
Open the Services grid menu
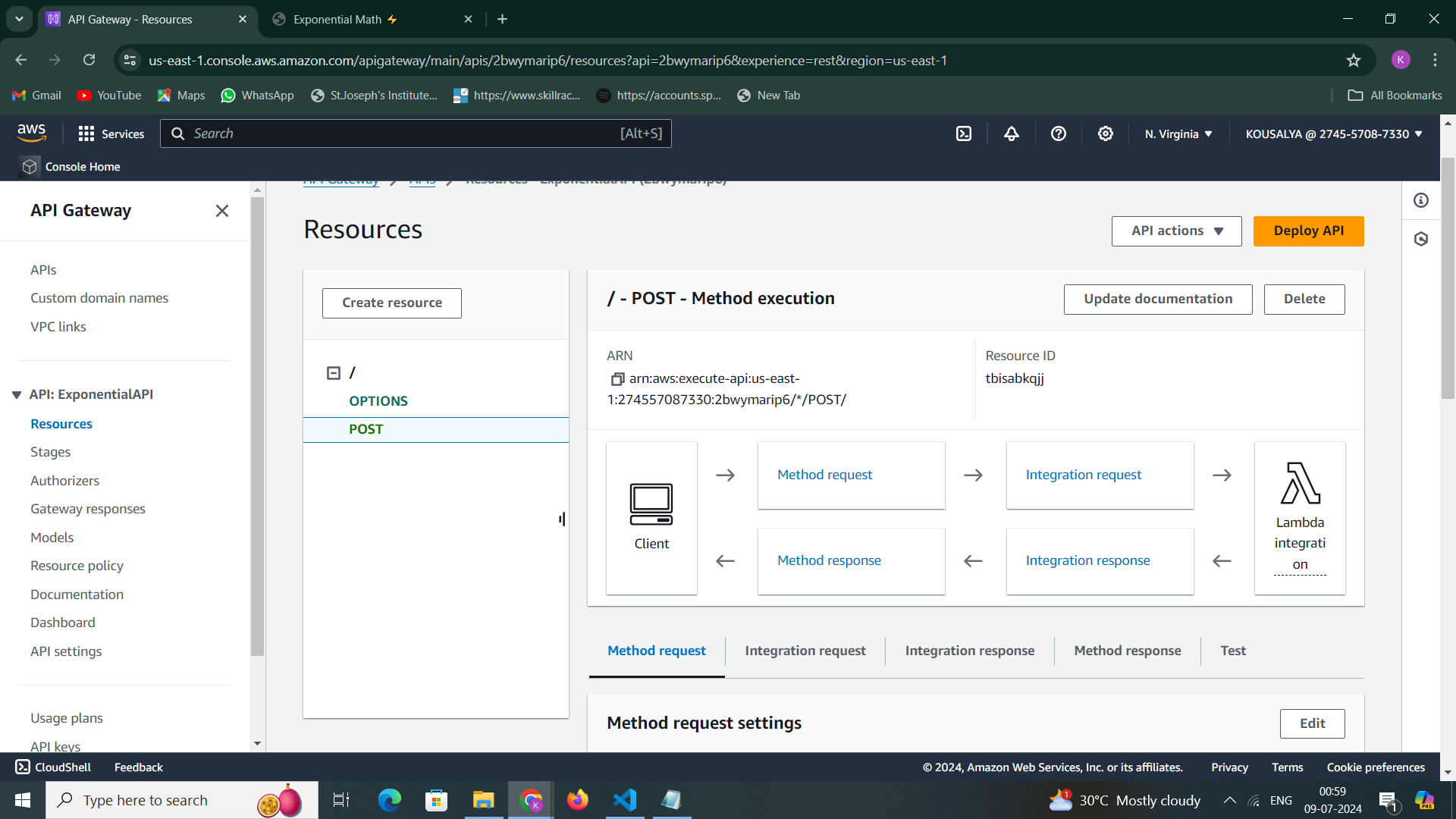tap(86, 134)
